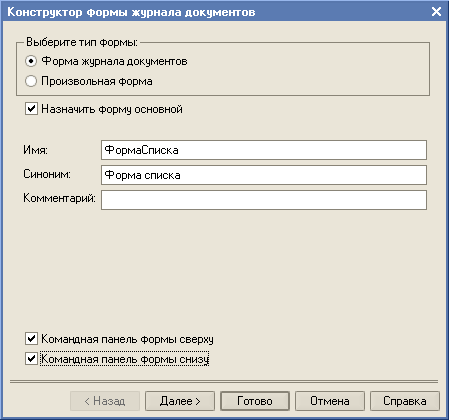Close the form constructor dialog with X
The height and width of the screenshot is (420, 449).
436,12
